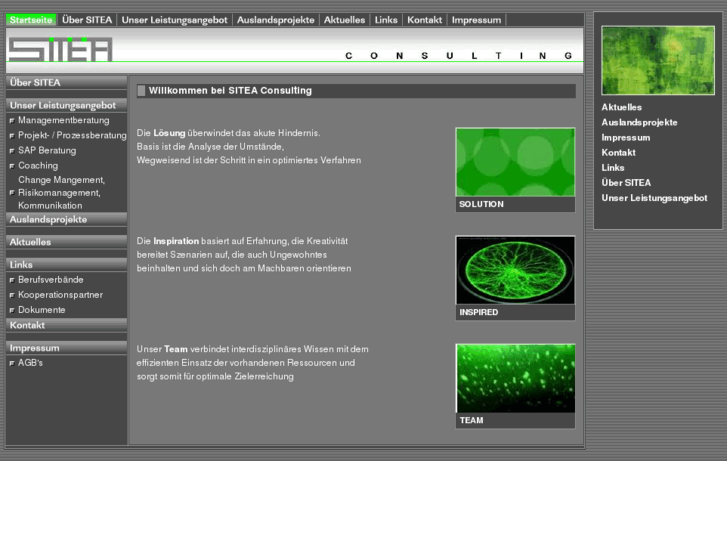Click the CONSULTING banner text
The image size is (727, 545).
(459, 56)
